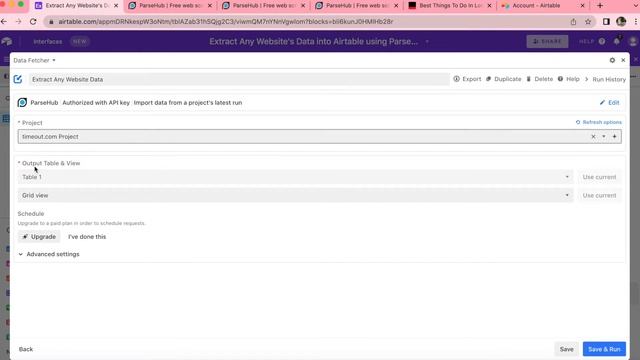Click the ParseHub logo icon

pos(22,102)
